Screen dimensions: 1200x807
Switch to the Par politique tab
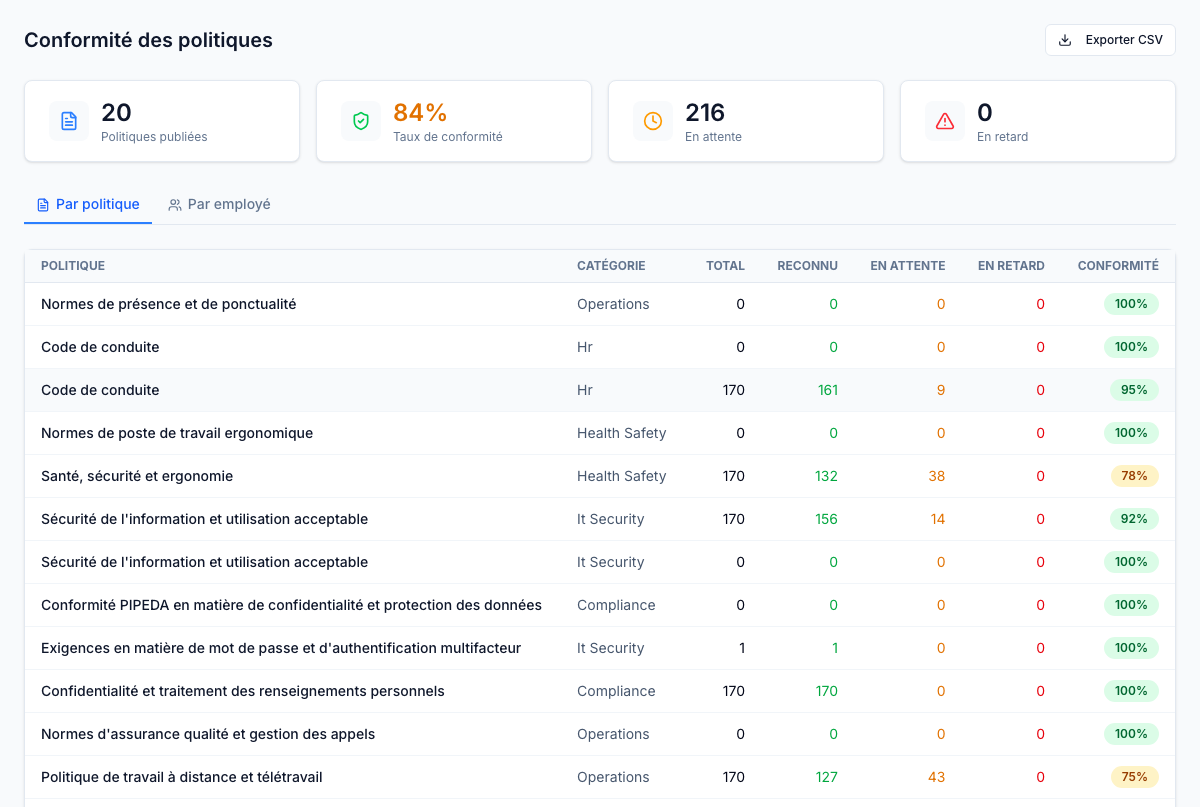(88, 204)
